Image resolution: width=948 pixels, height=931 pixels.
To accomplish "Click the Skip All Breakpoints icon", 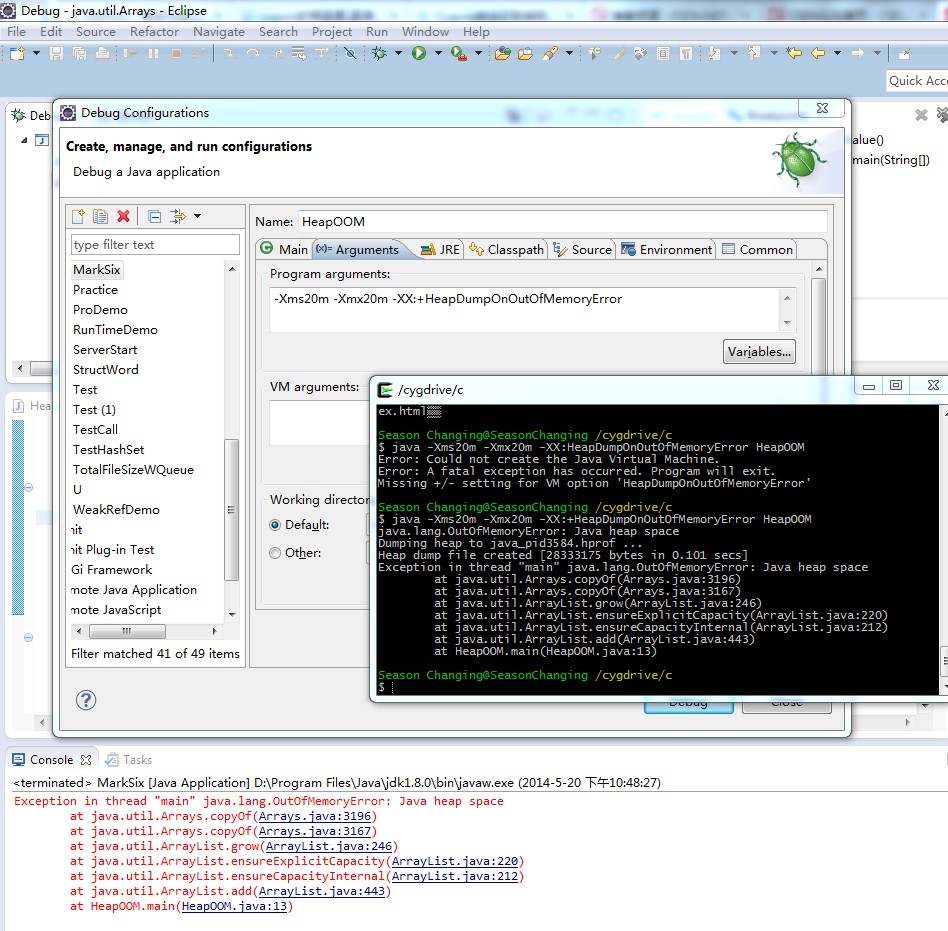I will point(350,54).
